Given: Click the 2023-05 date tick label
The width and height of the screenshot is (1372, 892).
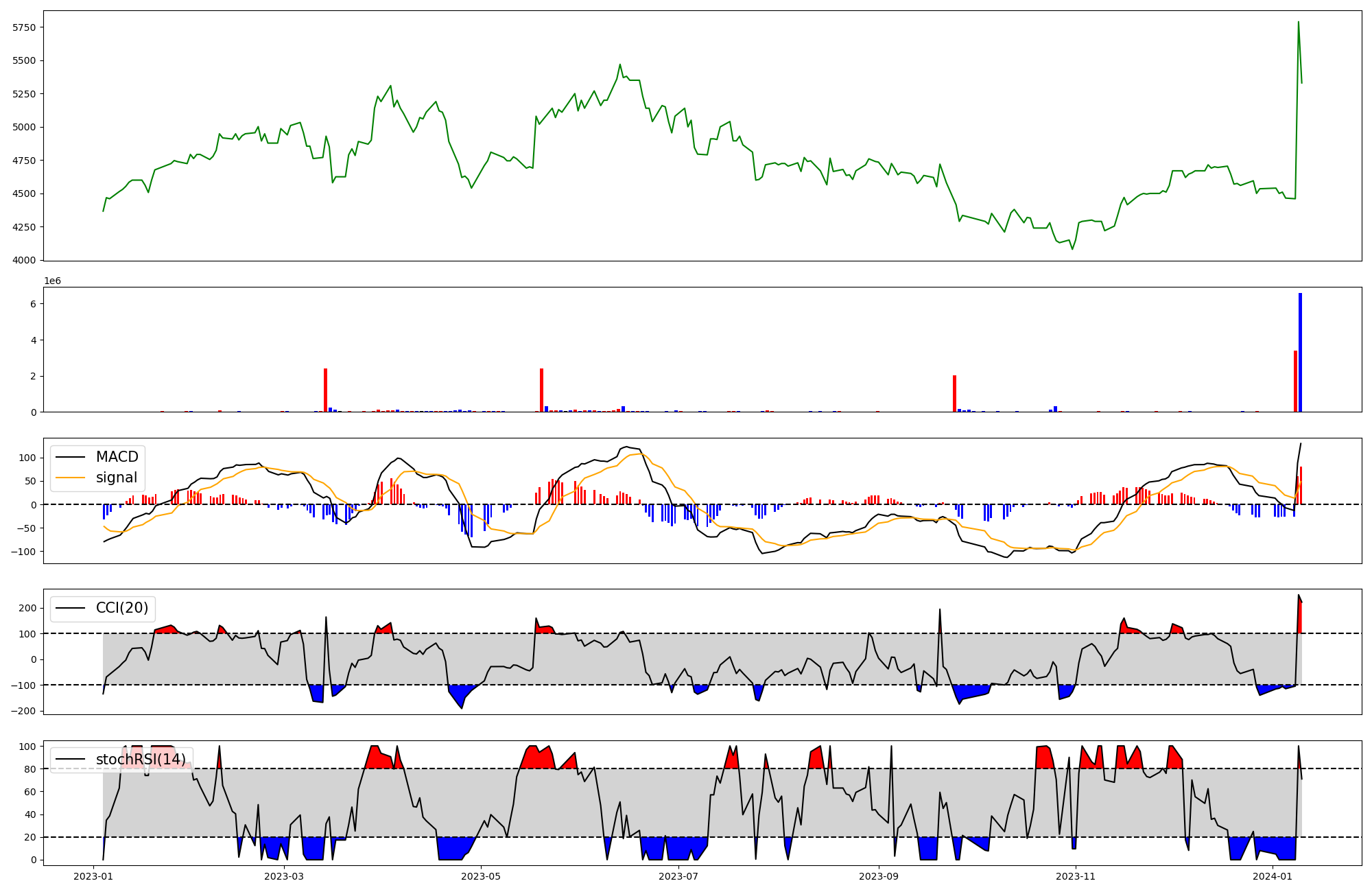Looking at the screenshot, I should click(x=481, y=876).
